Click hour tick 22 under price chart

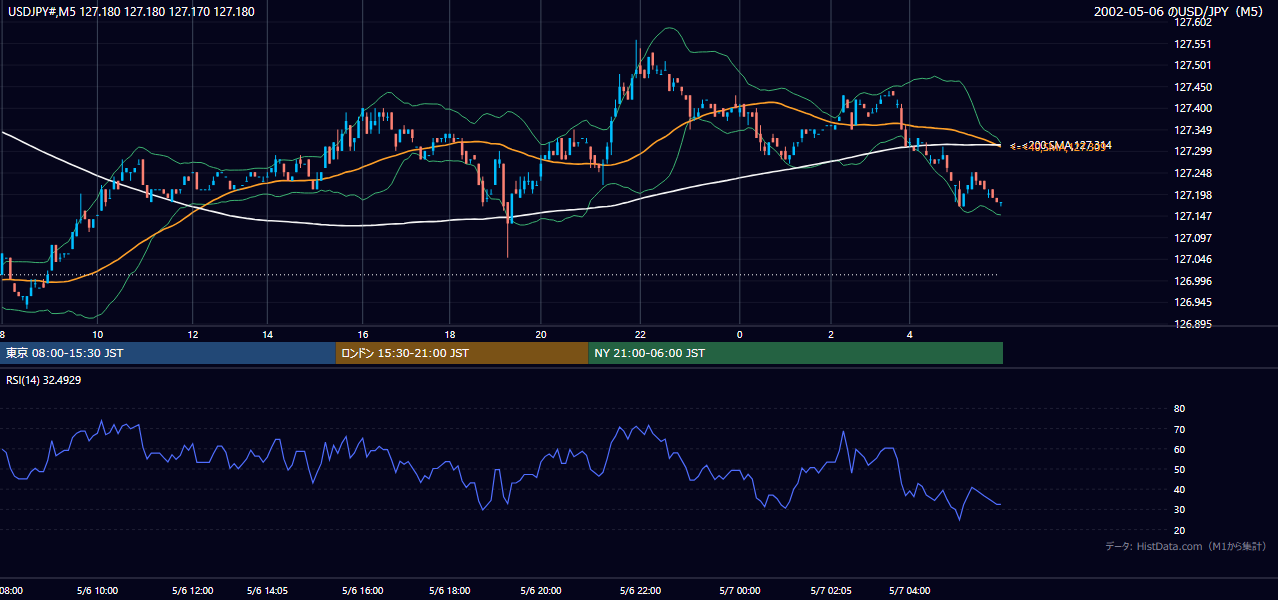[640, 335]
